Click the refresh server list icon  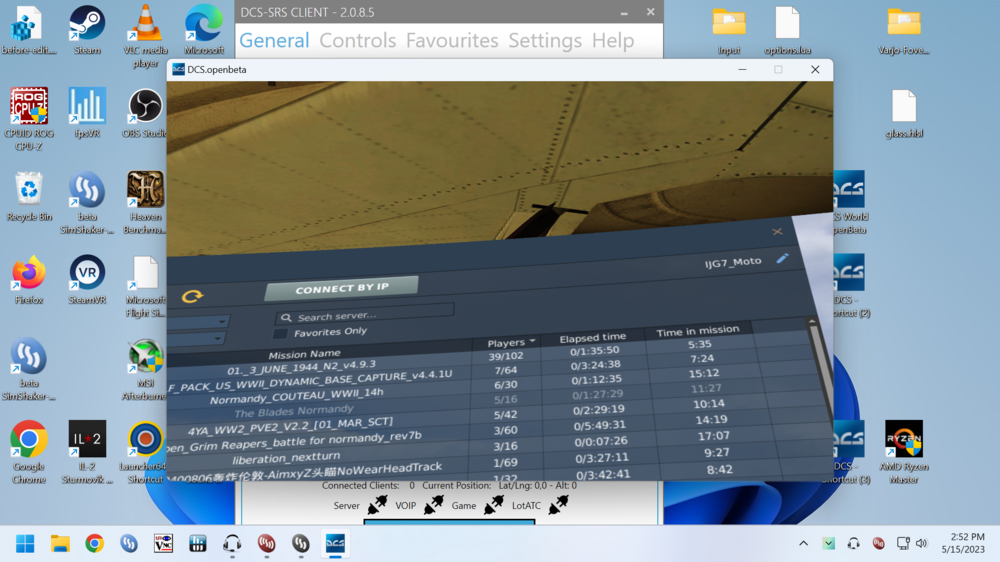192,296
